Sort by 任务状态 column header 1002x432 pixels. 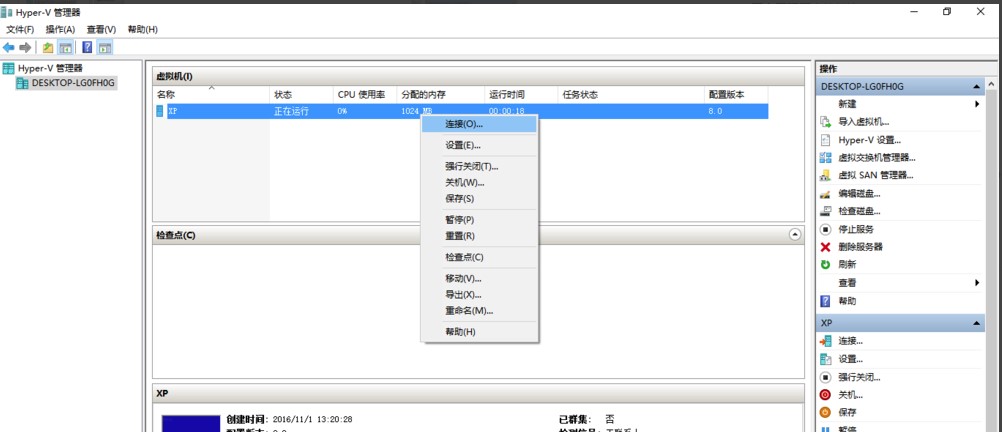coord(631,95)
